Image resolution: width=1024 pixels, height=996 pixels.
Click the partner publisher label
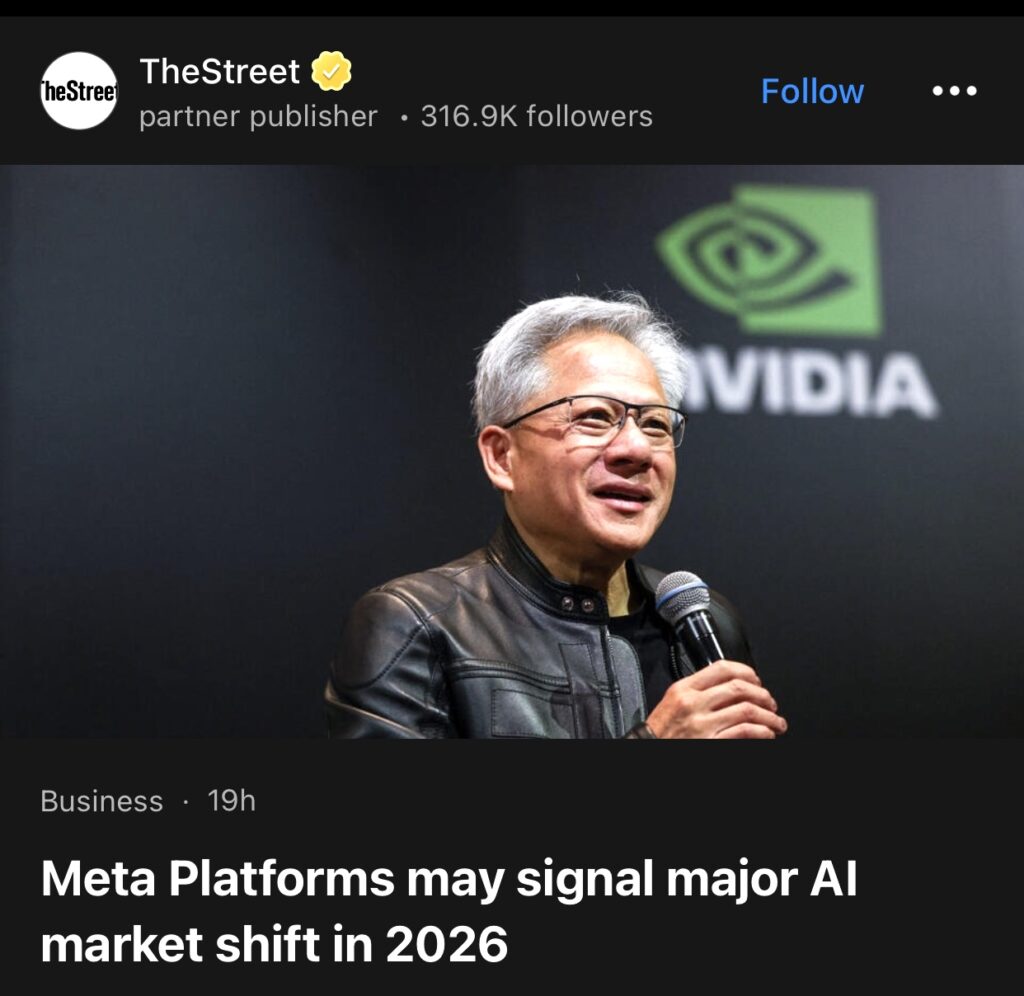coord(259,117)
